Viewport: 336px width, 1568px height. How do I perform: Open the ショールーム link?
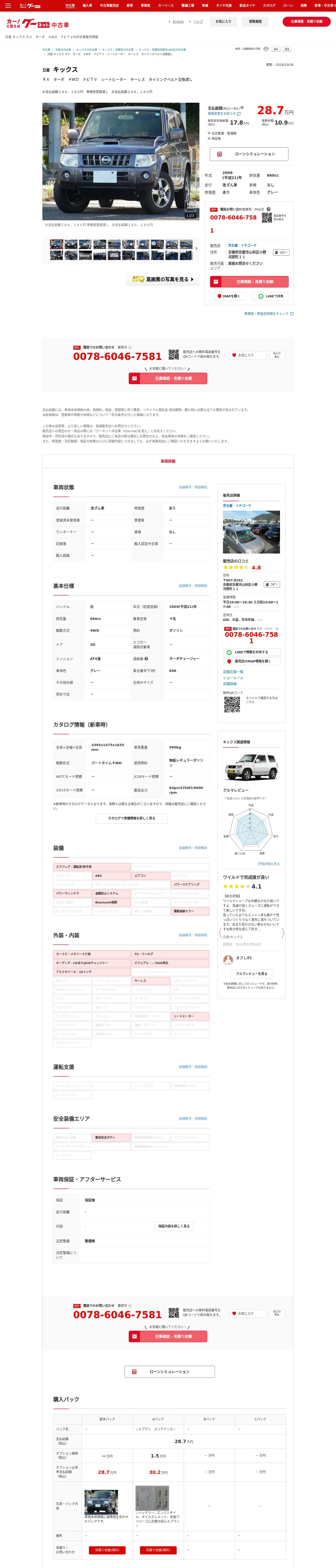point(233,678)
